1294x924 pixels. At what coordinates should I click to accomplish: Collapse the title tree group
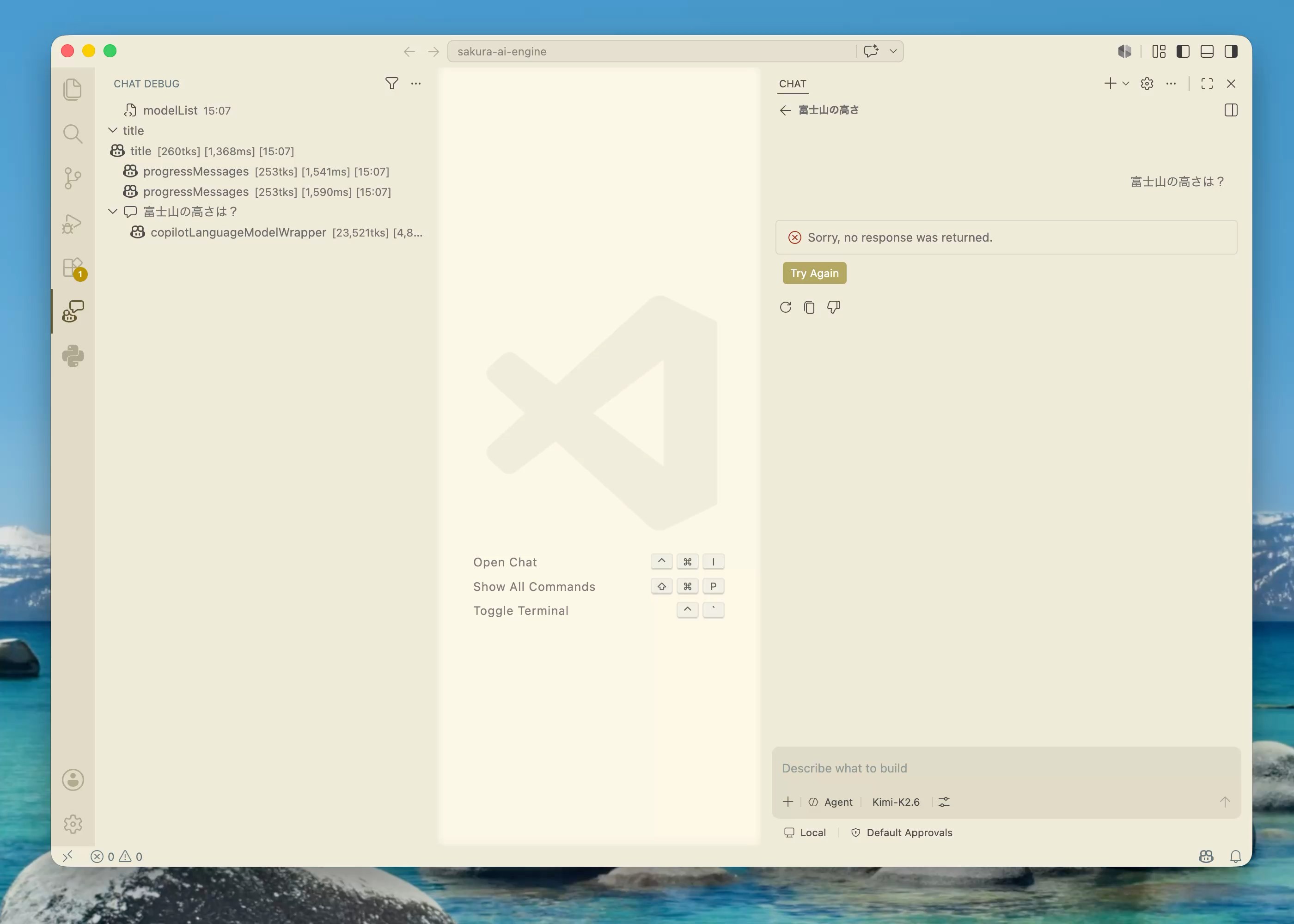point(113,130)
